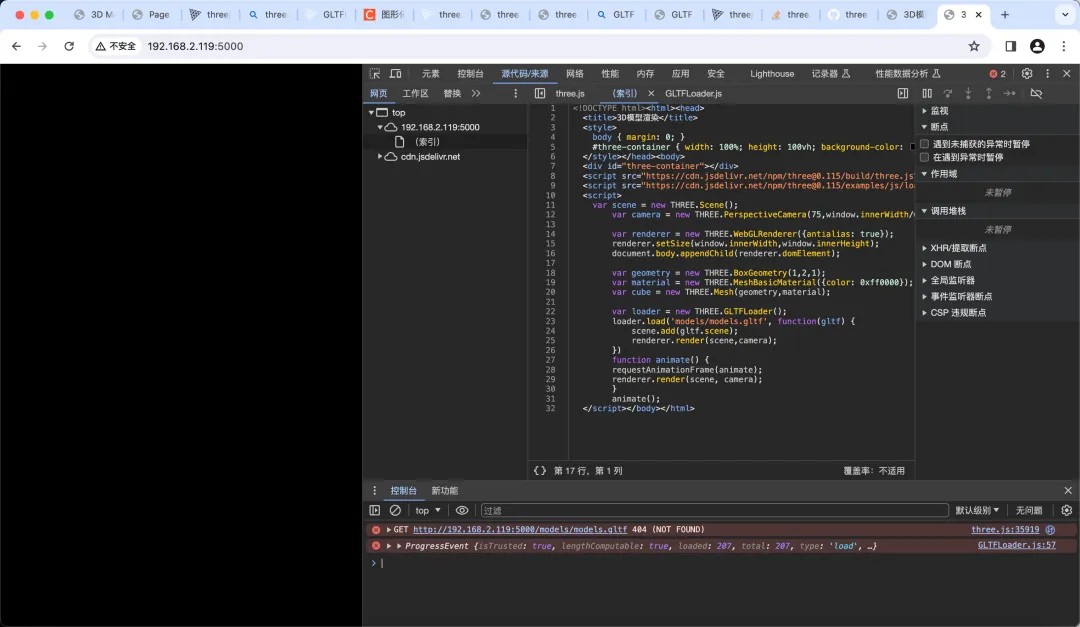Open console context top dropdown
Screen dimensions: 1080x627
(428, 511)
